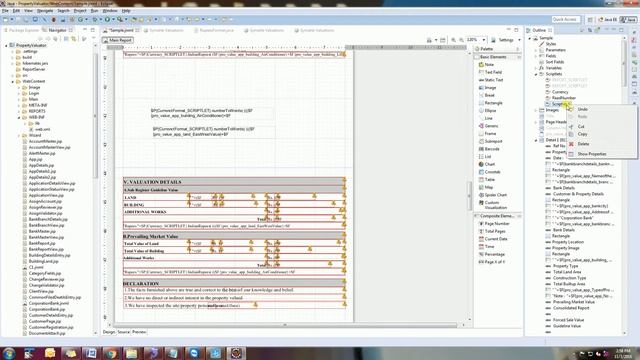Open the Navigate menu

[45, 11]
